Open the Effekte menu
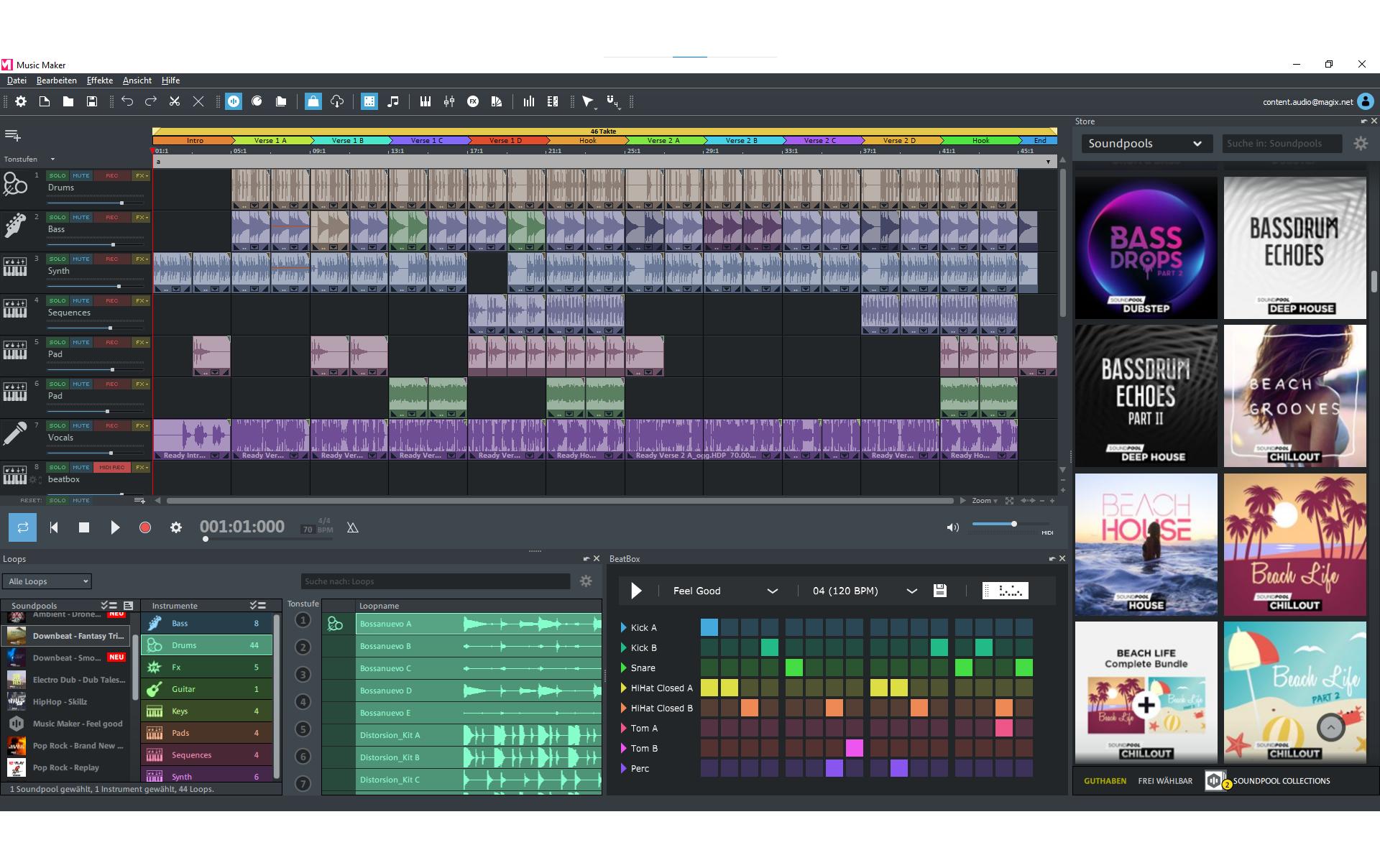This screenshot has width=1380, height=868. pyautogui.click(x=100, y=80)
